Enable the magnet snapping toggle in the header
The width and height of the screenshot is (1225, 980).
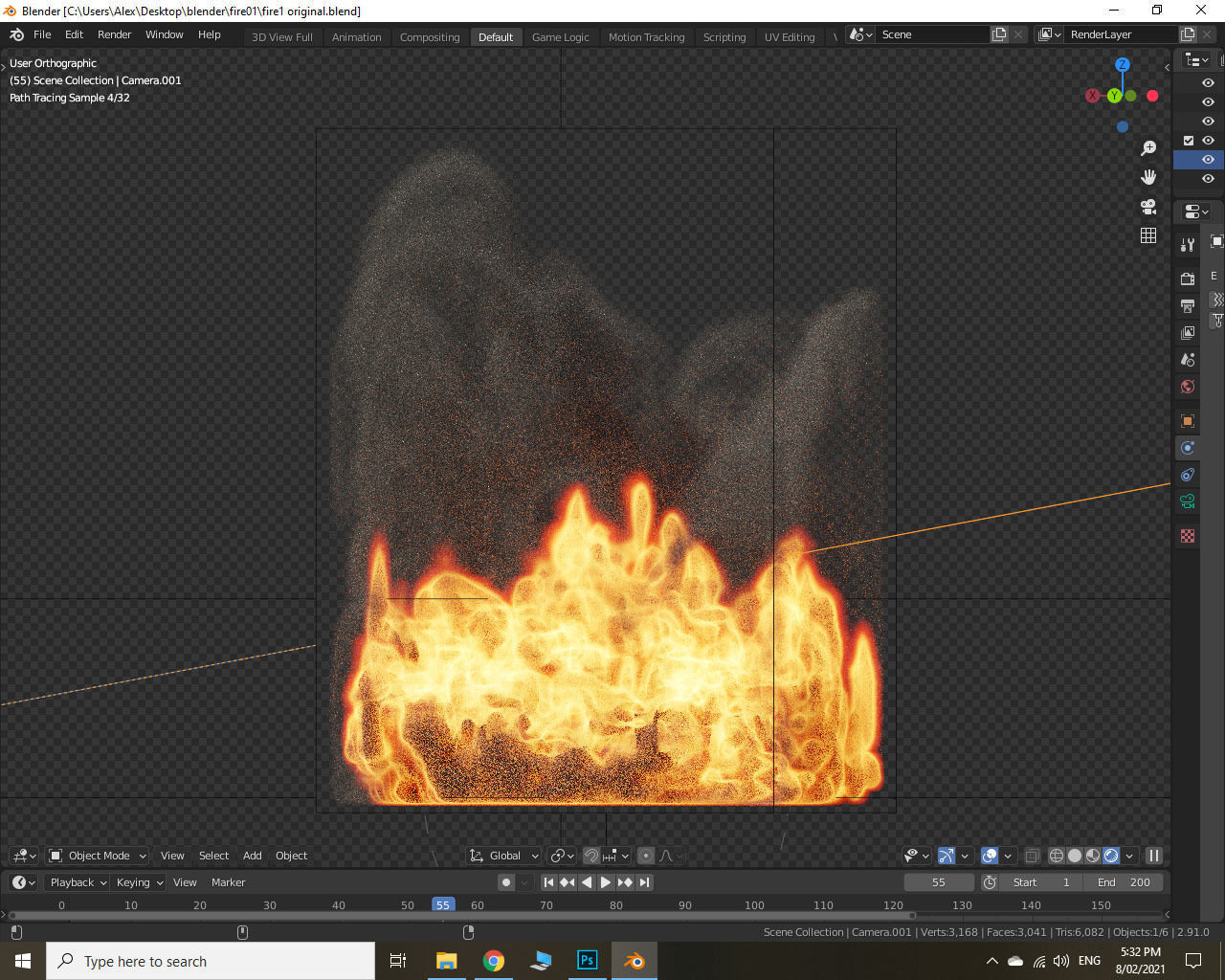click(591, 855)
